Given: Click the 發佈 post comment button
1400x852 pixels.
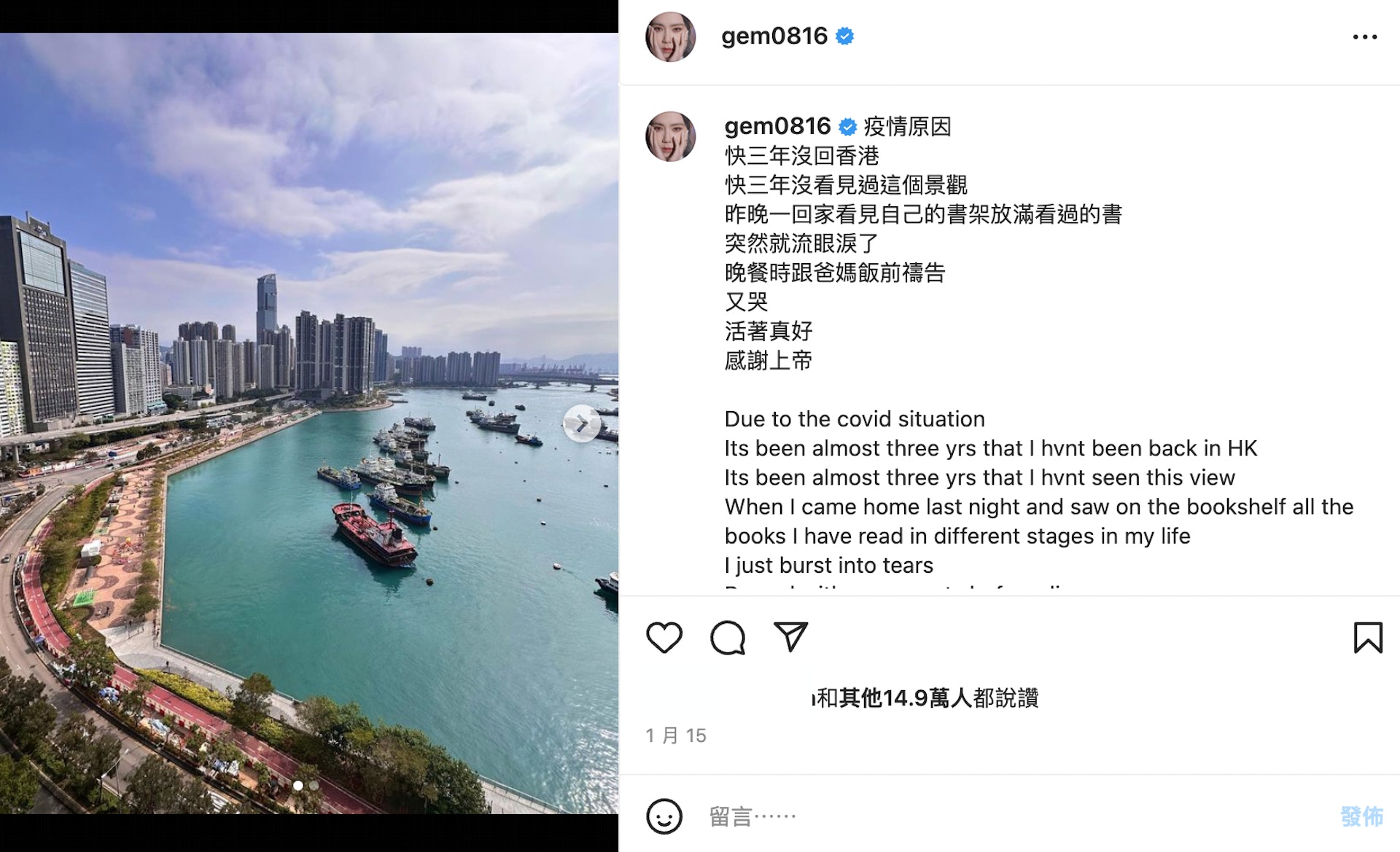Looking at the screenshot, I should [1361, 816].
